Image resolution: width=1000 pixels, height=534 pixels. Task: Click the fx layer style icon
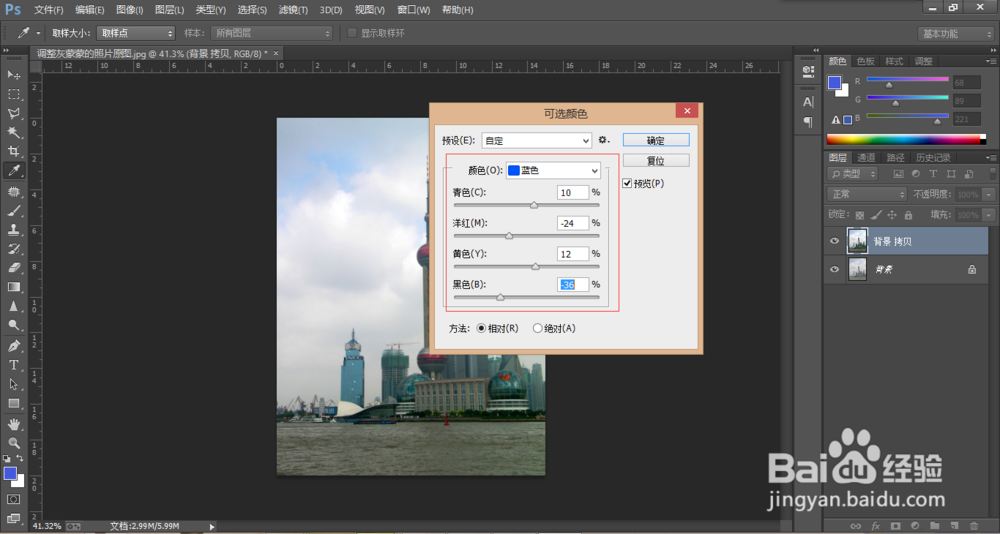point(876,526)
